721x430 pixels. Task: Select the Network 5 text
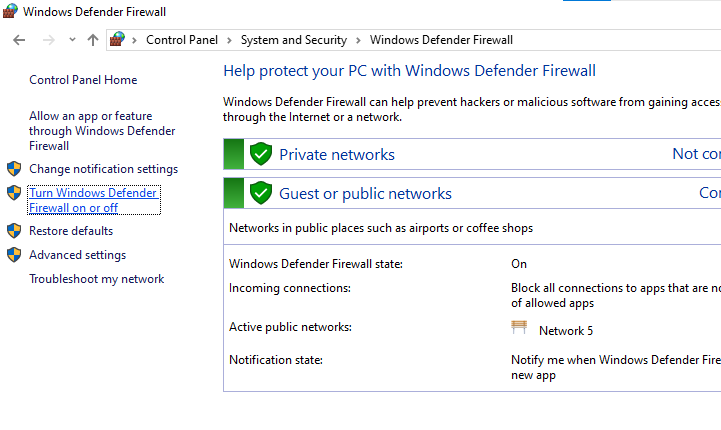pos(566,331)
